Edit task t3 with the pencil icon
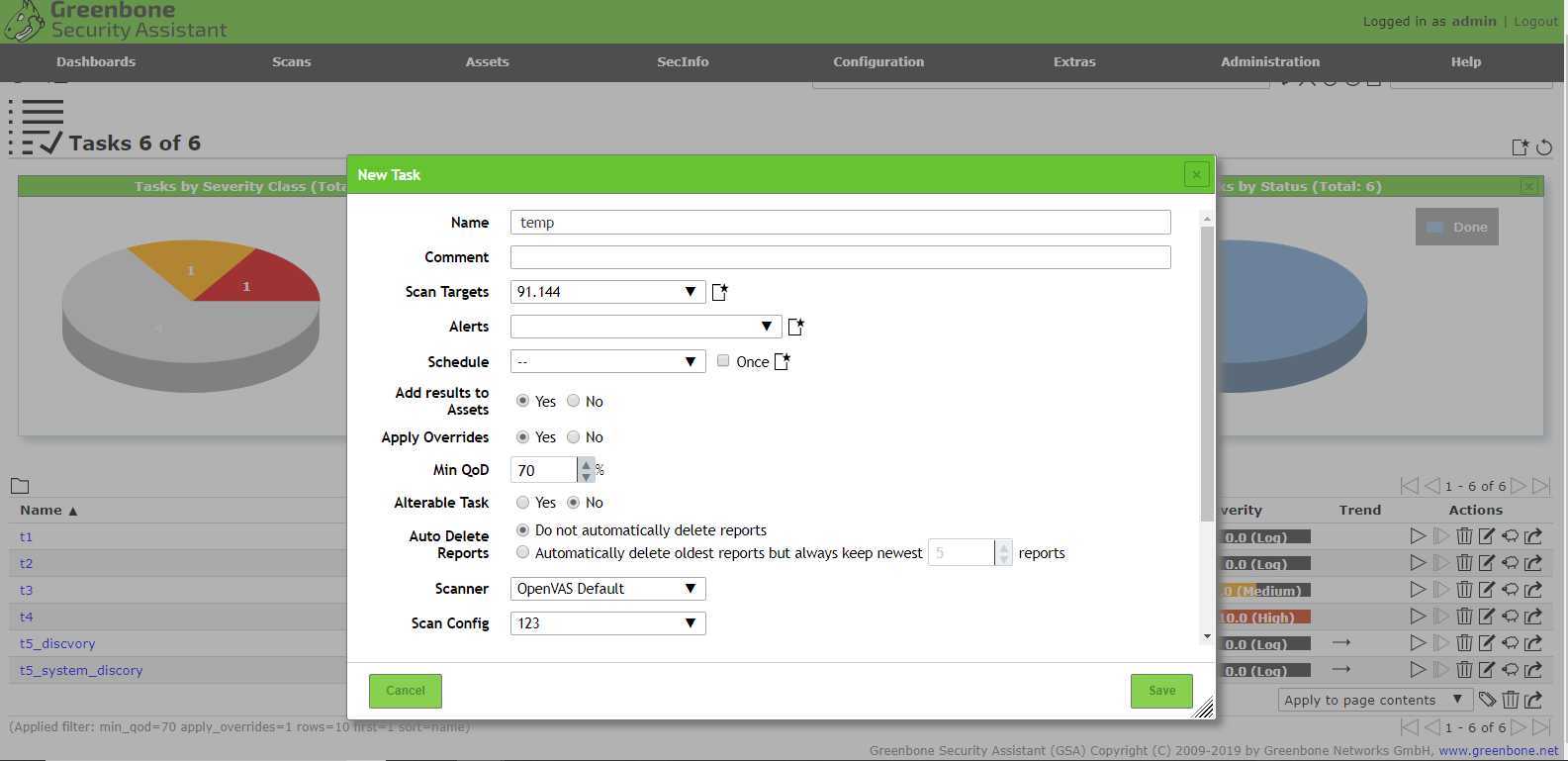This screenshot has height=761, width=1568. [1487, 590]
